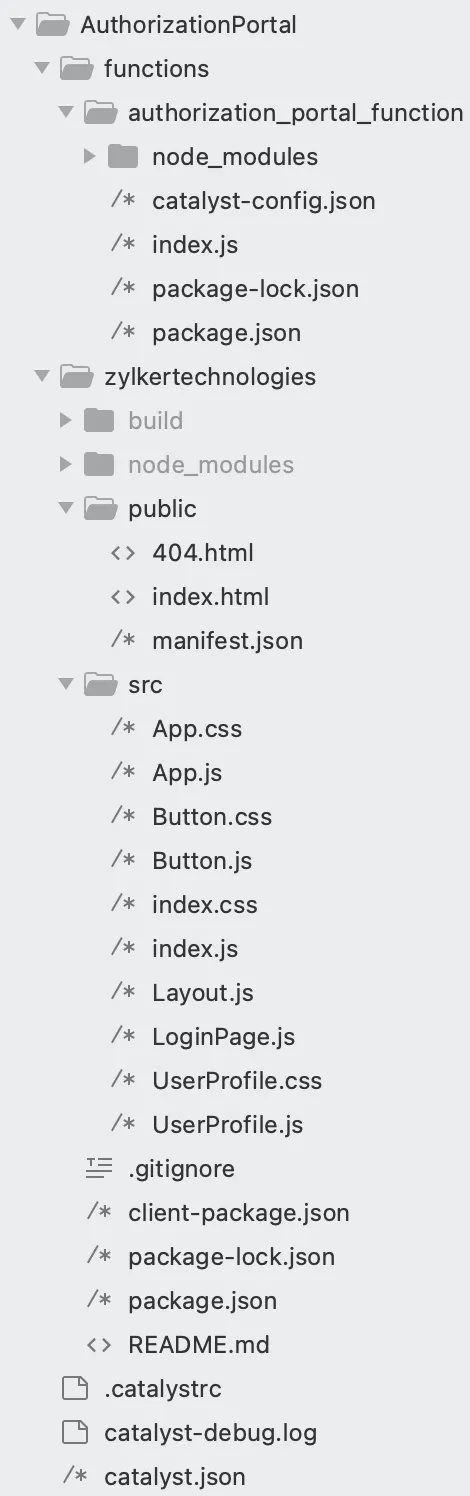Click the public folder icon
The width and height of the screenshot is (470, 1496).
tap(100, 509)
